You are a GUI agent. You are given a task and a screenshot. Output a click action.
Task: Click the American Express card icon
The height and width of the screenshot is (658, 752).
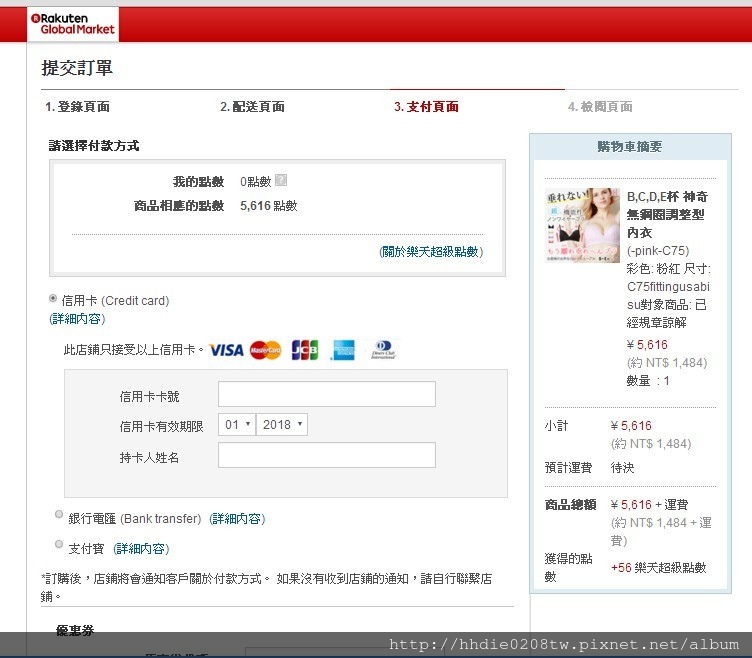tap(343, 350)
